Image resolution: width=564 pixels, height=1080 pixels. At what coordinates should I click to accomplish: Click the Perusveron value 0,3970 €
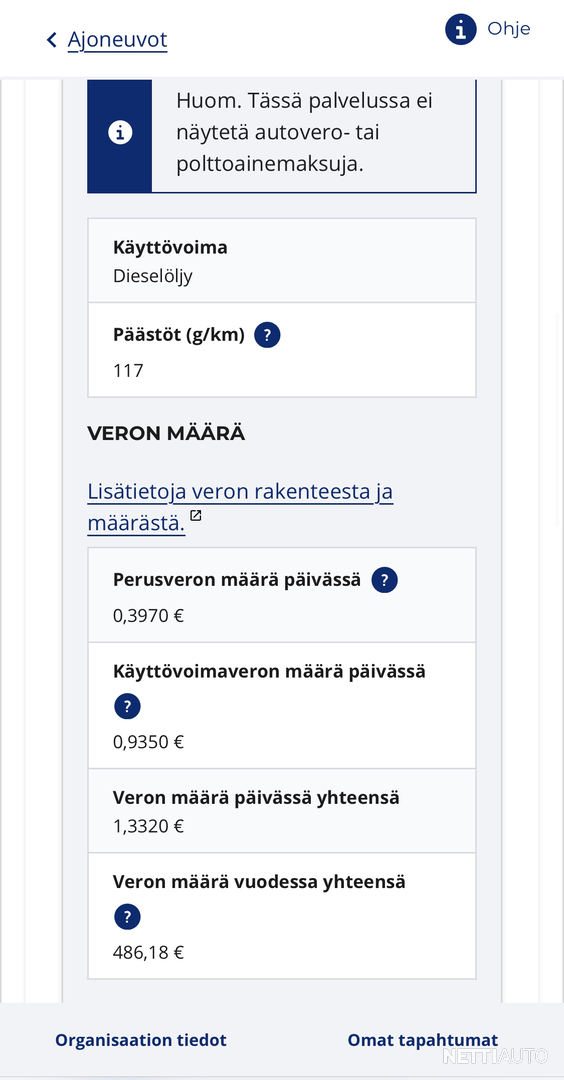(148, 616)
